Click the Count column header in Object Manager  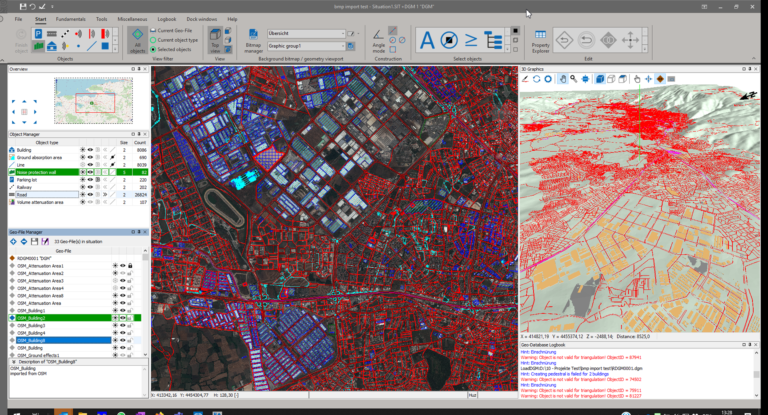[x=140, y=143]
